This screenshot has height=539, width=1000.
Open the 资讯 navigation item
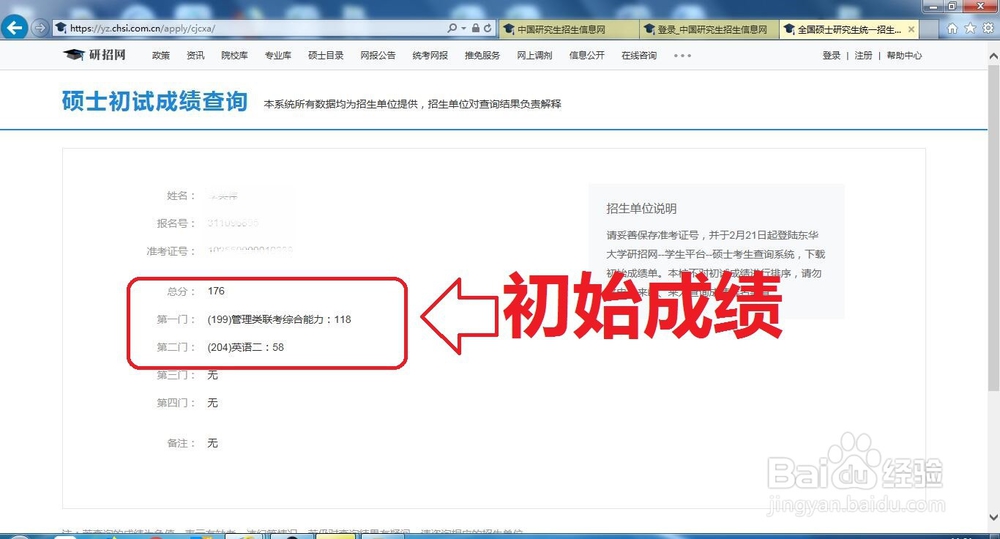(195, 55)
